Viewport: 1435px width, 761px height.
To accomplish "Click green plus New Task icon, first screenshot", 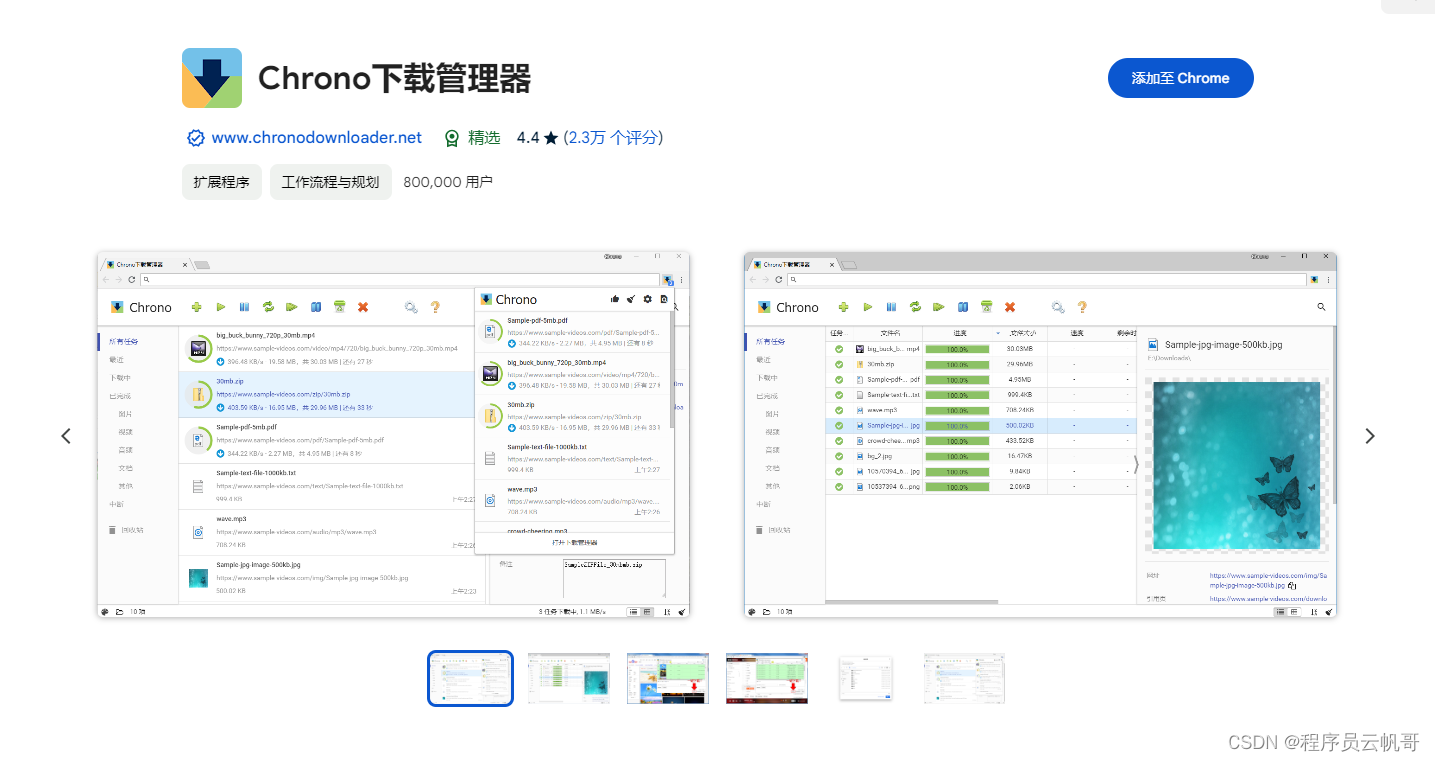I will [x=197, y=307].
